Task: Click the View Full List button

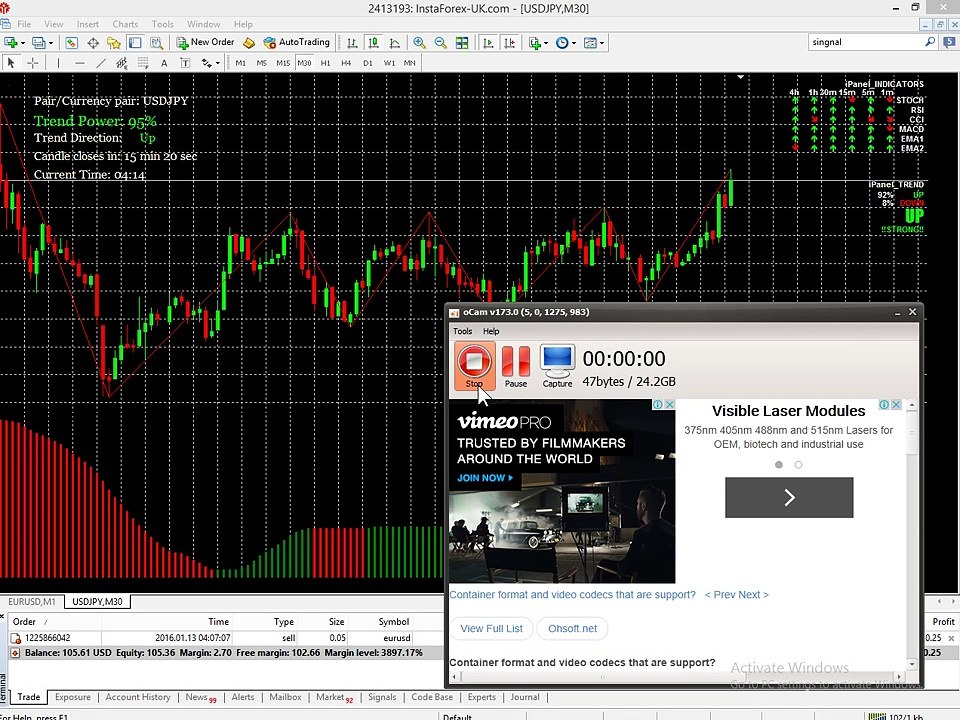Action: pyautogui.click(x=491, y=628)
